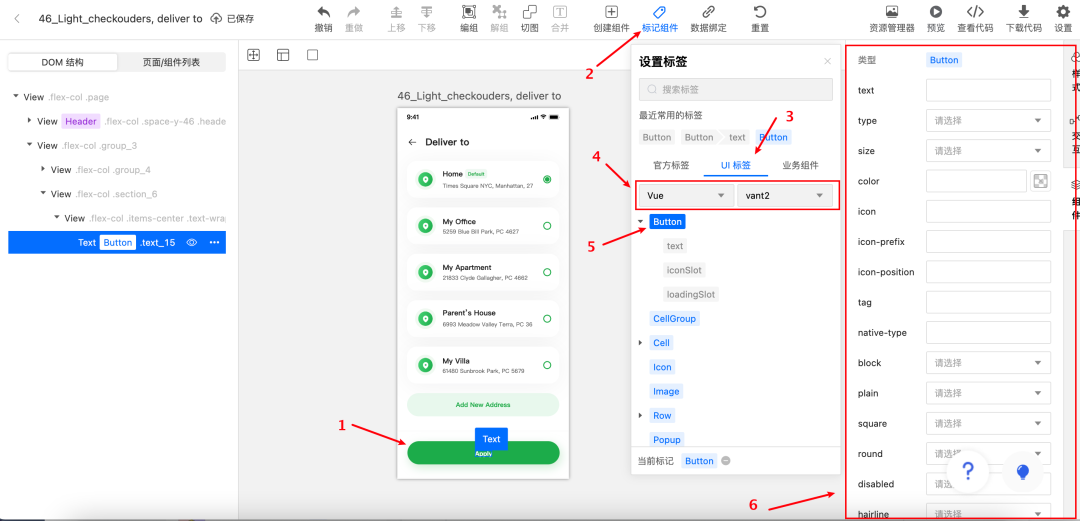Switch to 官方标签 tab
The width and height of the screenshot is (1080, 521).
click(671, 165)
